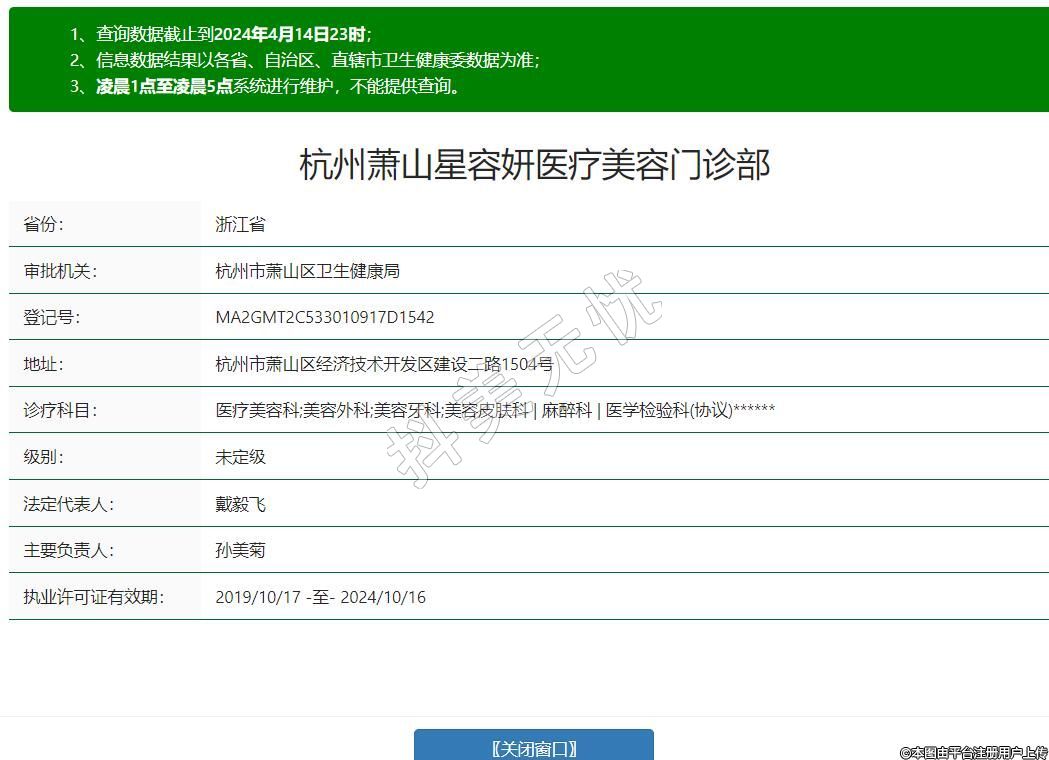The image size is (1049, 760).
Task: Click the 浙江省 value
Action: pos(240,224)
